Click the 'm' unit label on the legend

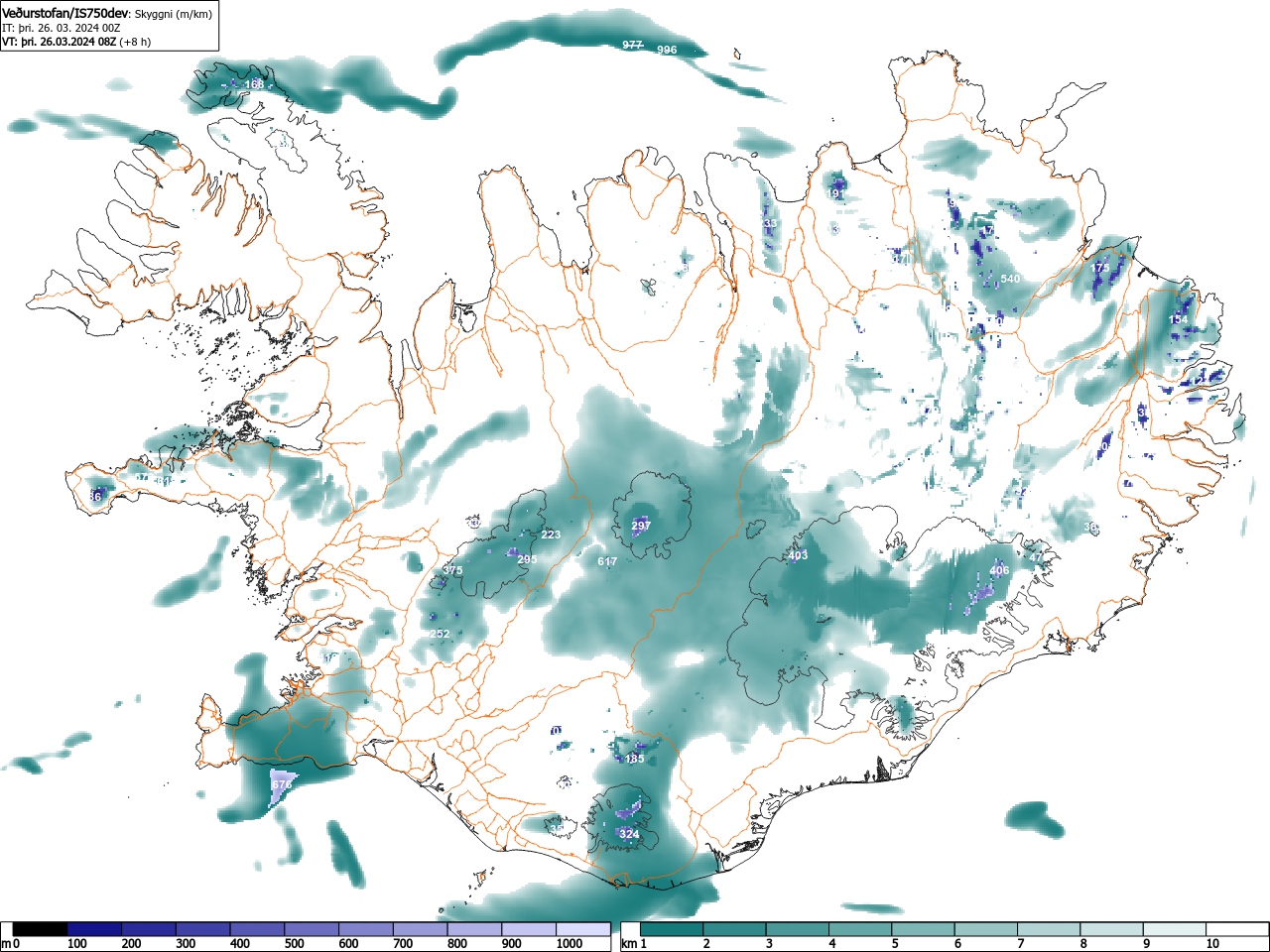pos(6,944)
